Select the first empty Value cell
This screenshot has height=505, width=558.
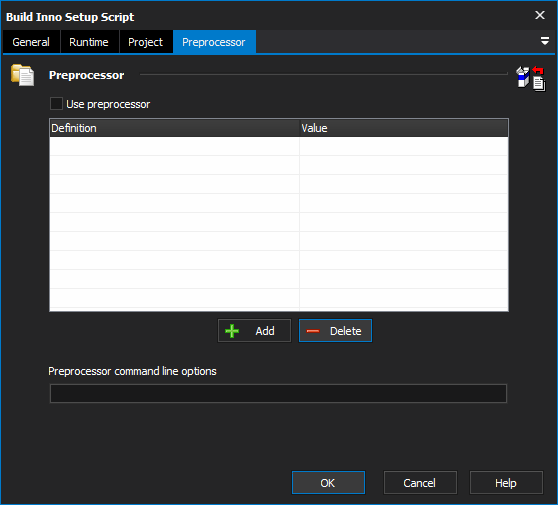[x=404, y=146]
